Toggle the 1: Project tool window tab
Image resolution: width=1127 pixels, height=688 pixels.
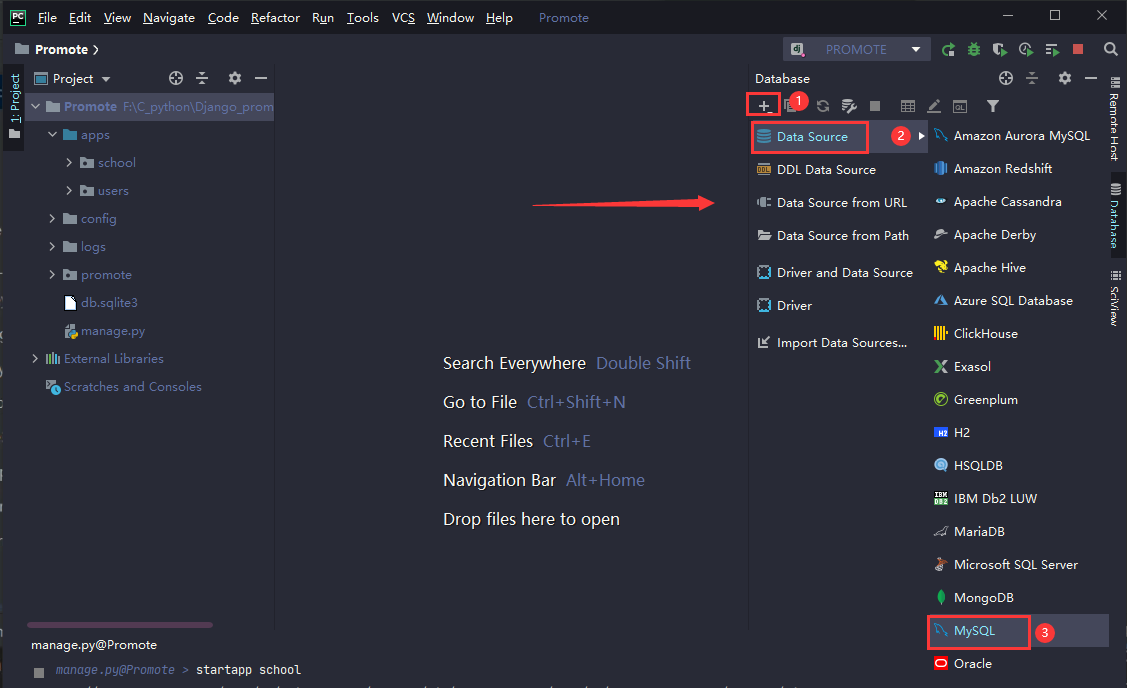click(14, 107)
